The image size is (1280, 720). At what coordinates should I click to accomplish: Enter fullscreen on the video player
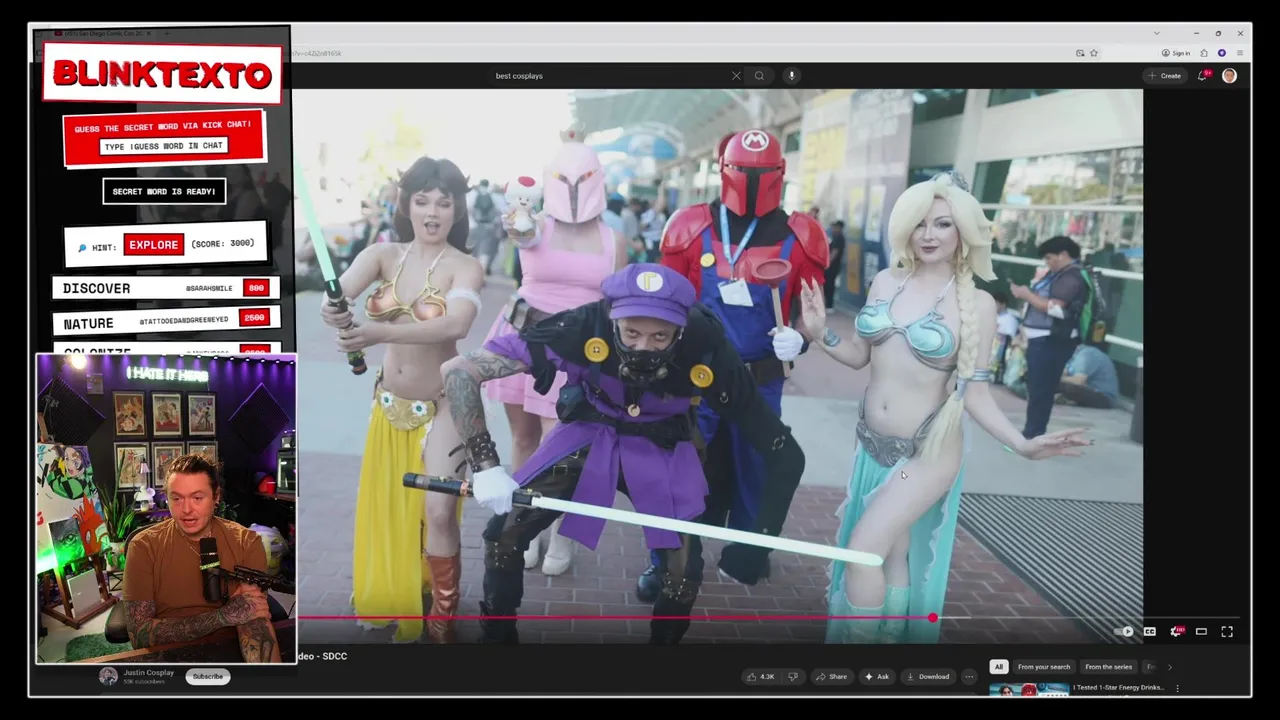click(1227, 631)
